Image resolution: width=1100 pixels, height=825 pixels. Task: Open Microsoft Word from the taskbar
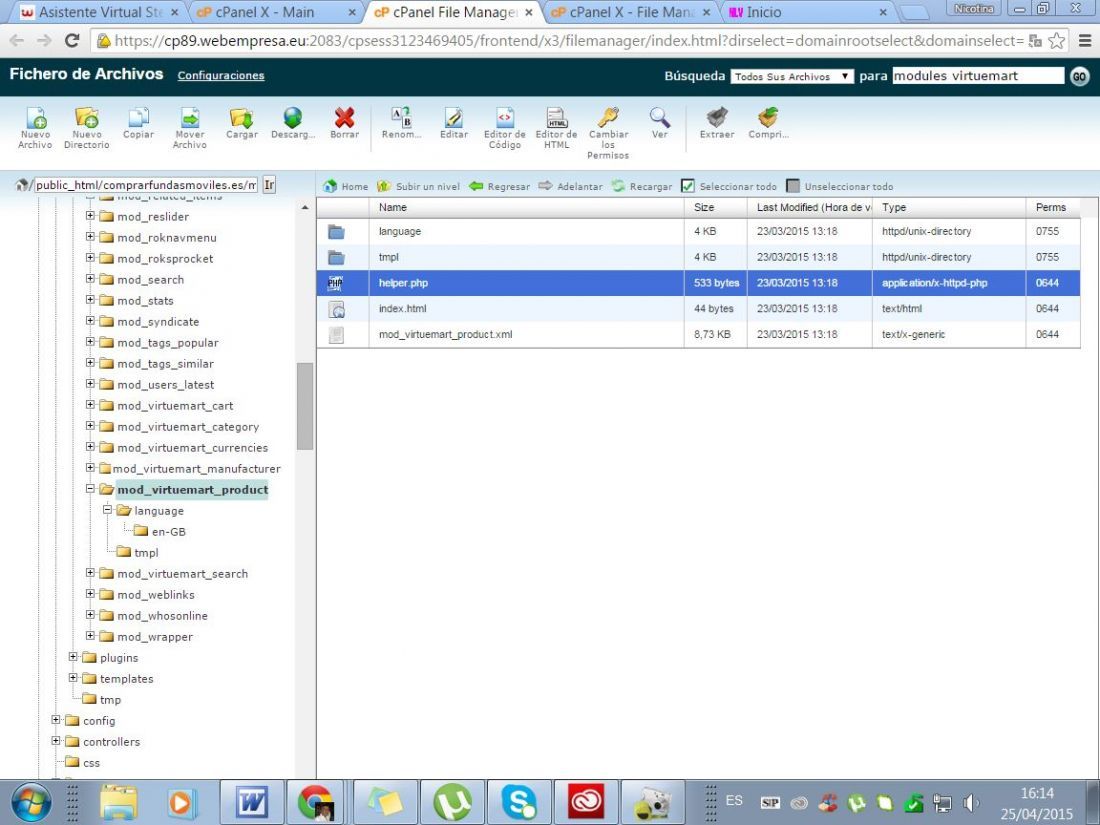pyautogui.click(x=252, y=802)
